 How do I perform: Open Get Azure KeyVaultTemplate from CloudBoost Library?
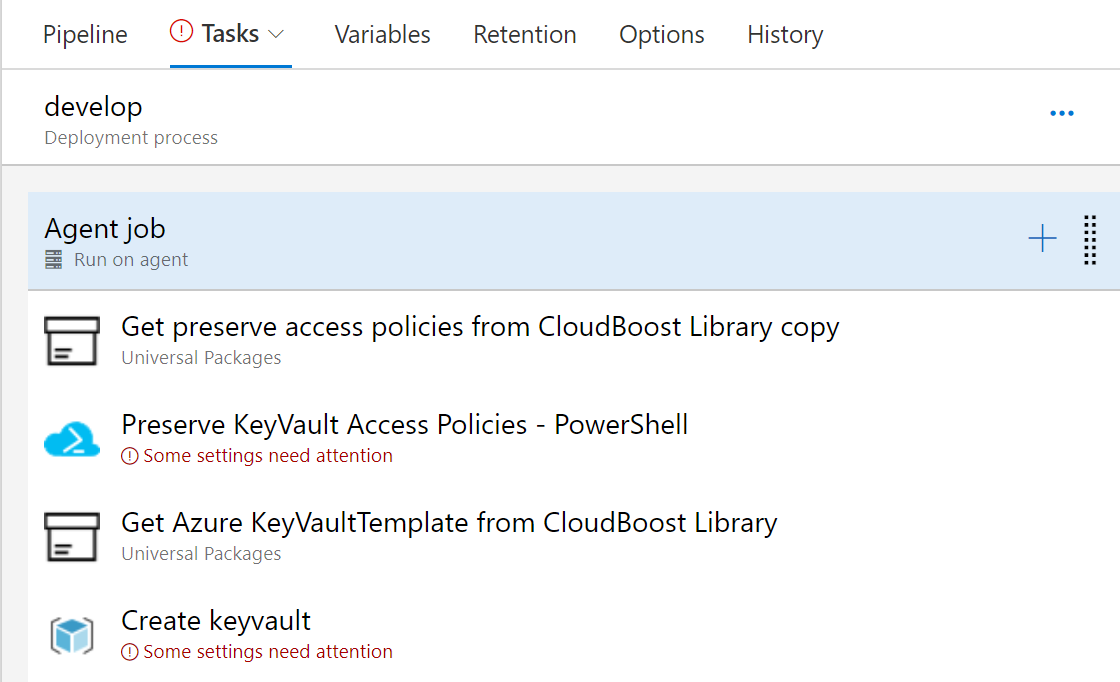(449, 523)
